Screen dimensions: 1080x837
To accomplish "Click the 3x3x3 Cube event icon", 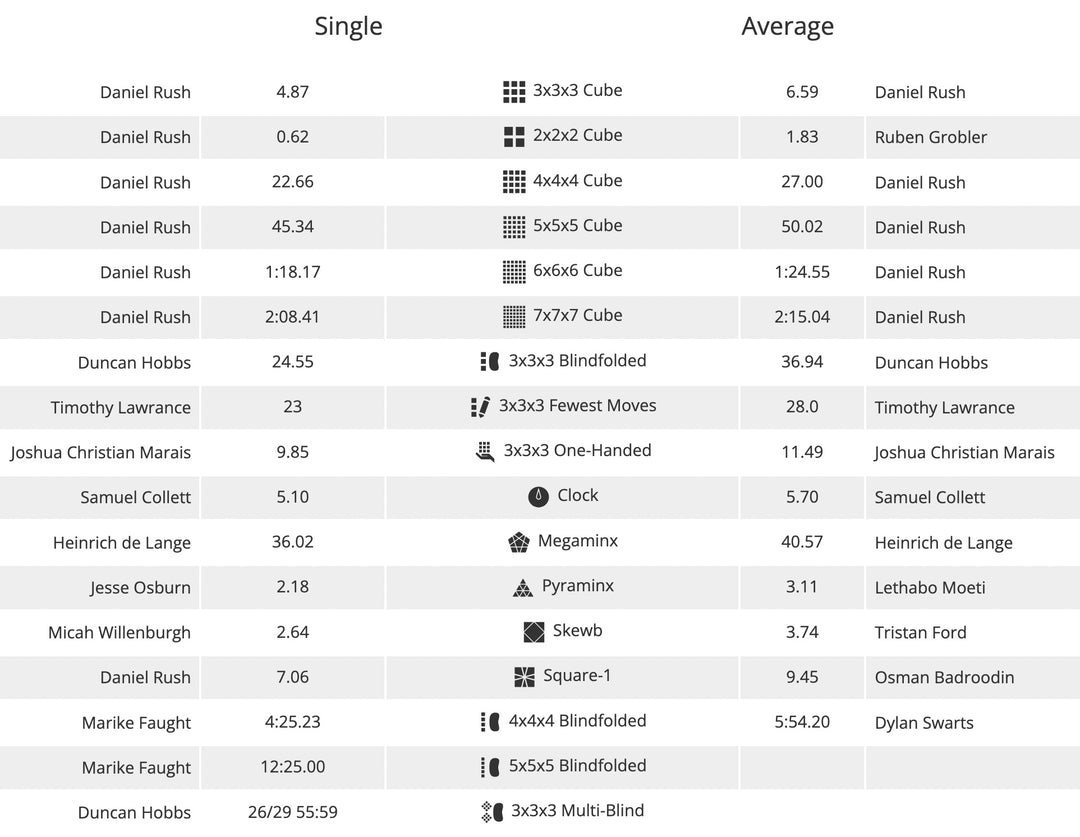I will coord(514,92).
